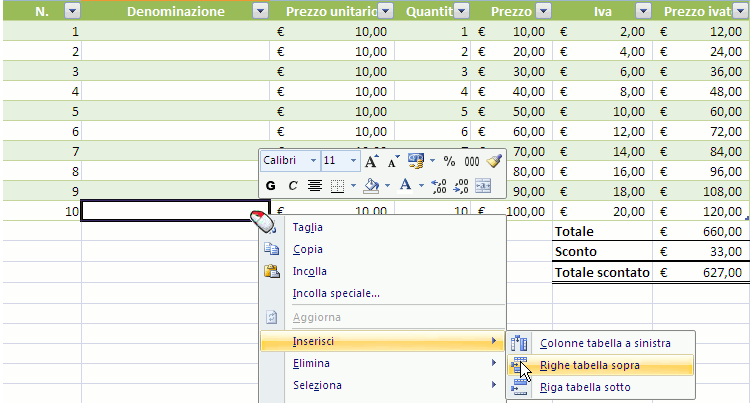Select the Iva cell showing 12,00
The height and width of the screenshot is (403, 751).
click(602, 131)
